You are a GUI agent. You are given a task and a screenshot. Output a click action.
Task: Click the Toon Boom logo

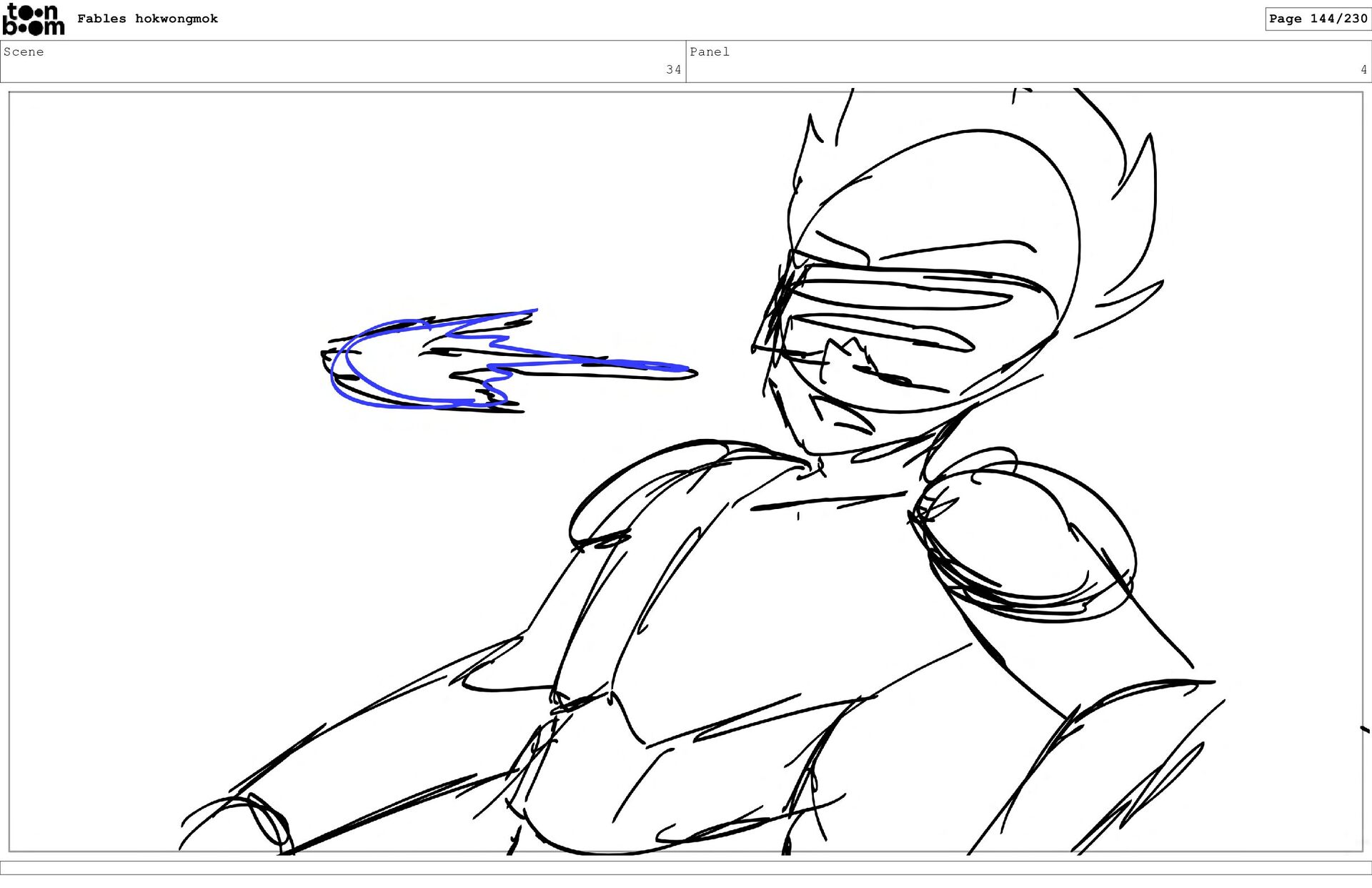[x=33, y=19]
